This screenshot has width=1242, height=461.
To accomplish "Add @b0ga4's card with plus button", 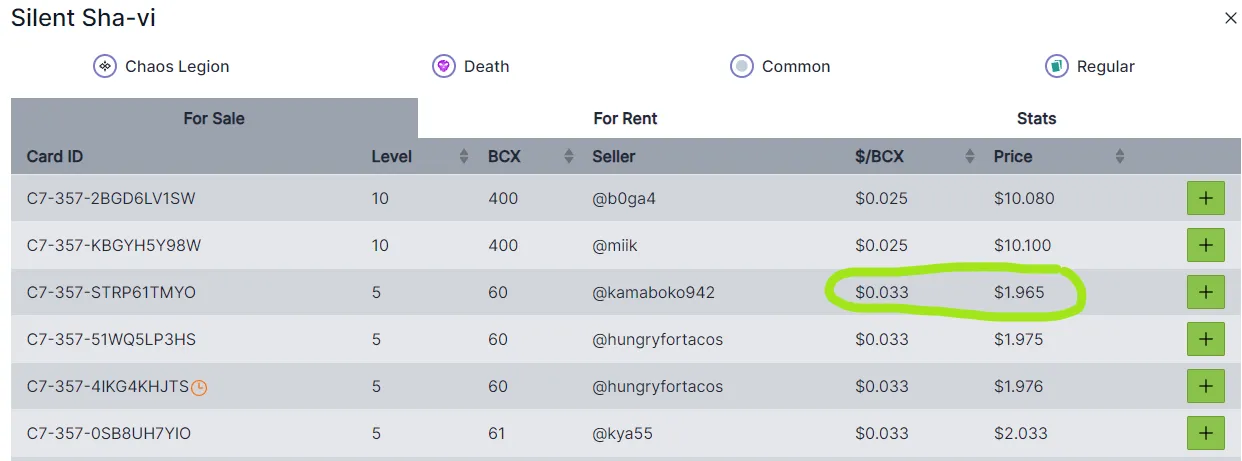I will 1206,198.
